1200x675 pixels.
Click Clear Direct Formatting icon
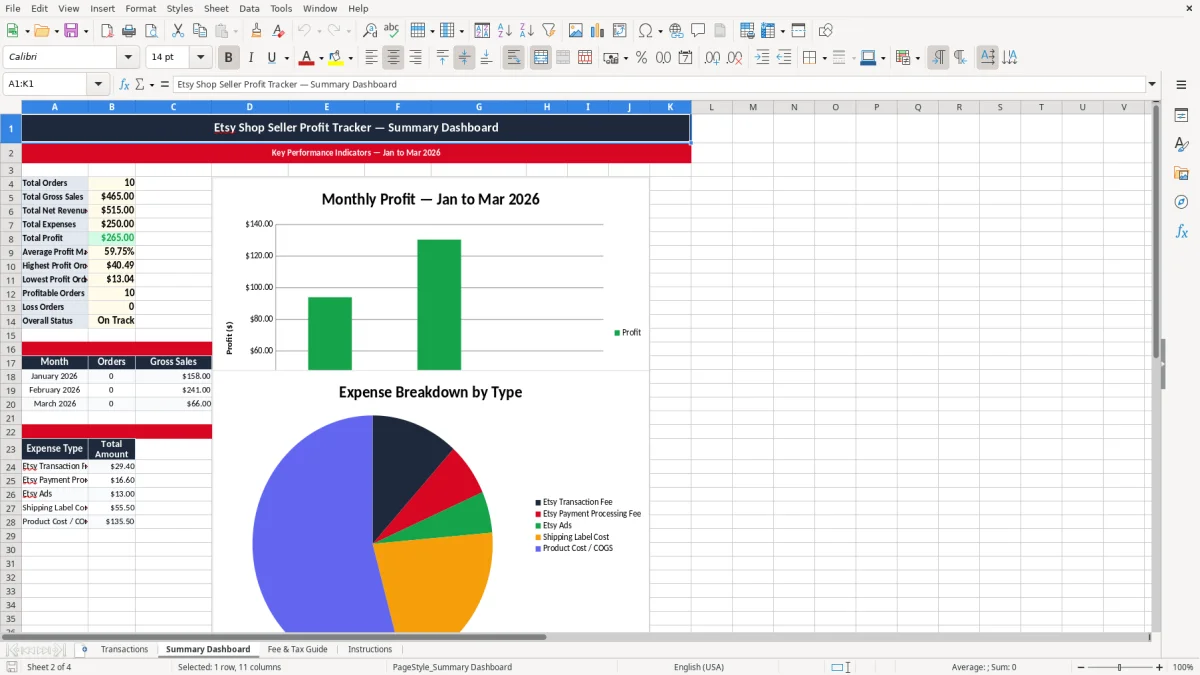[x=279, y=31]
